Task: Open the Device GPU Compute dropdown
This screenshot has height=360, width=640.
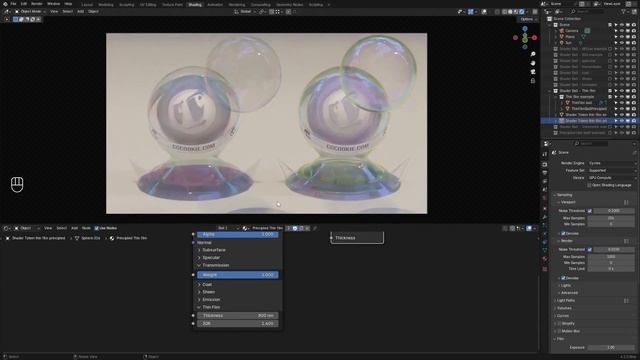Action: (611, 178)
